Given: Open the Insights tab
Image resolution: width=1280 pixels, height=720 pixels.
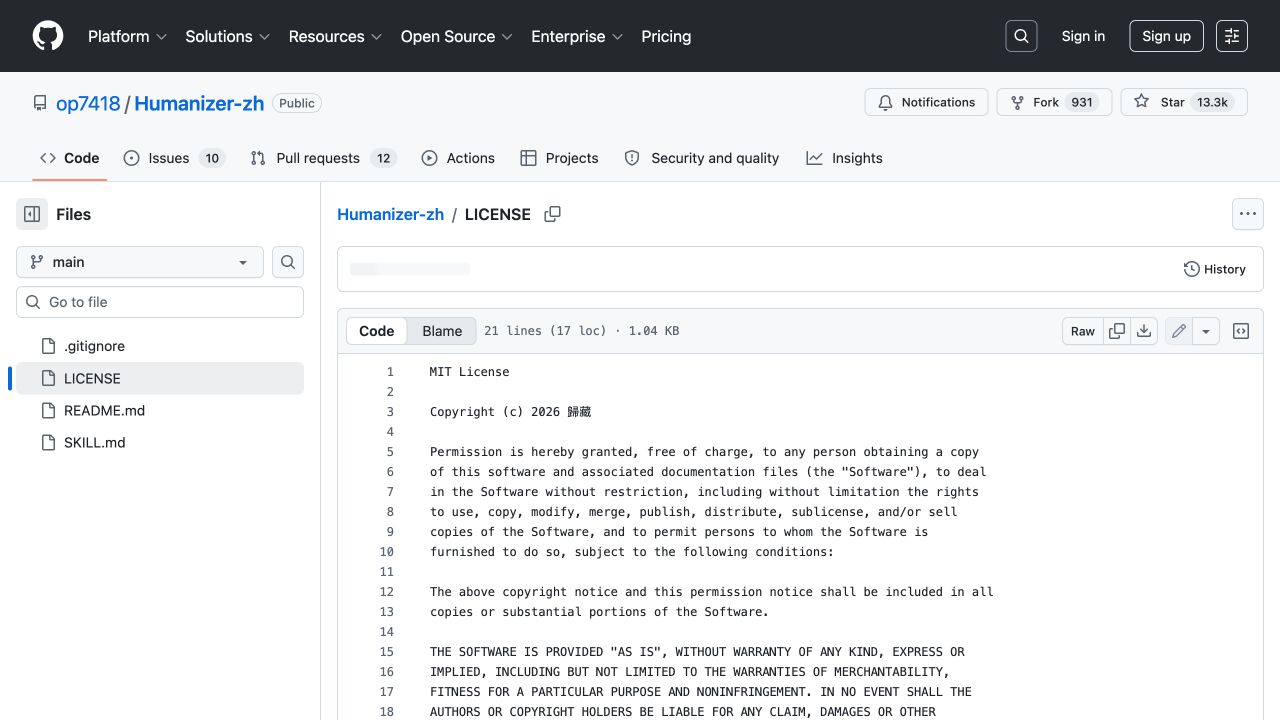Looking at the screenshot, I should [x=845, y=158].
